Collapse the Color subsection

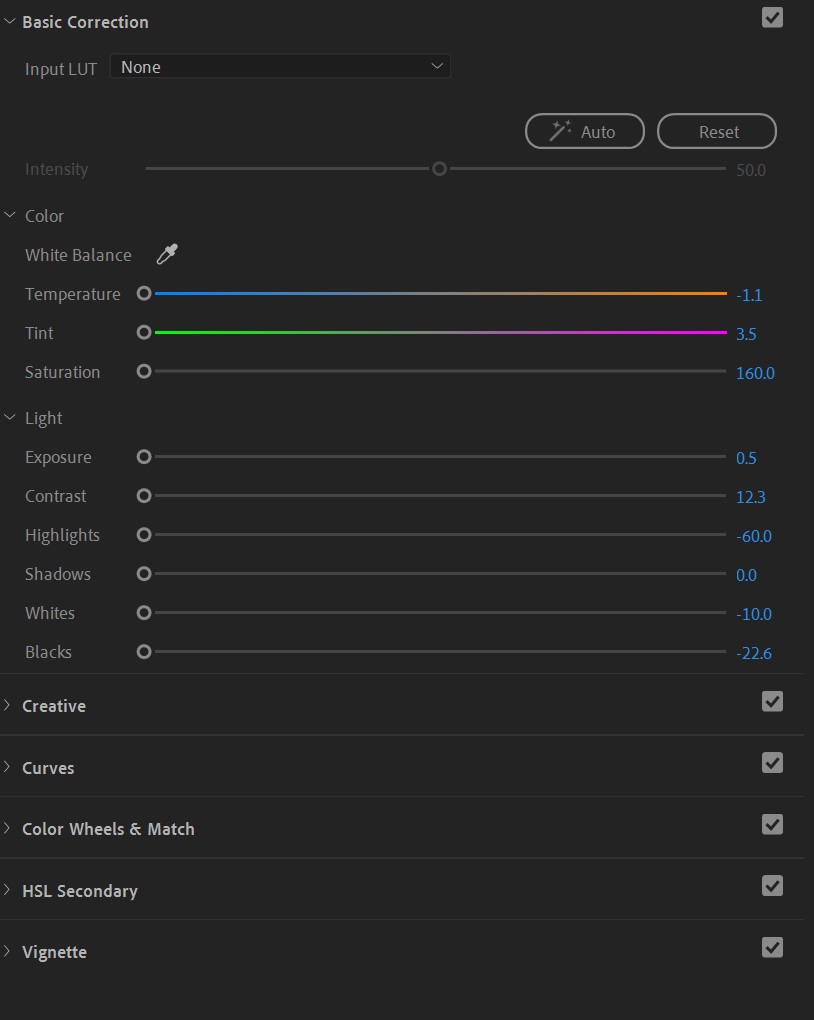pos(10,215)
